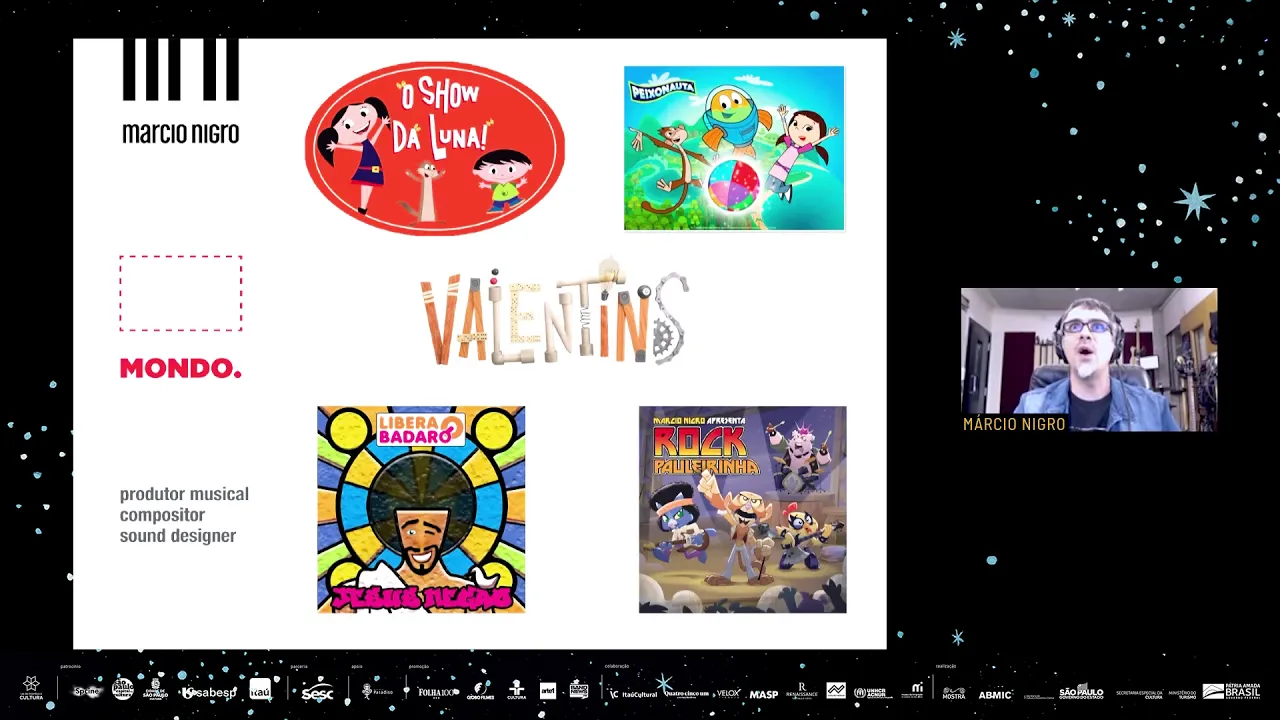Click the Itaú Cultural logo
The image size is (1280, 720).
[x=633, y=693]
